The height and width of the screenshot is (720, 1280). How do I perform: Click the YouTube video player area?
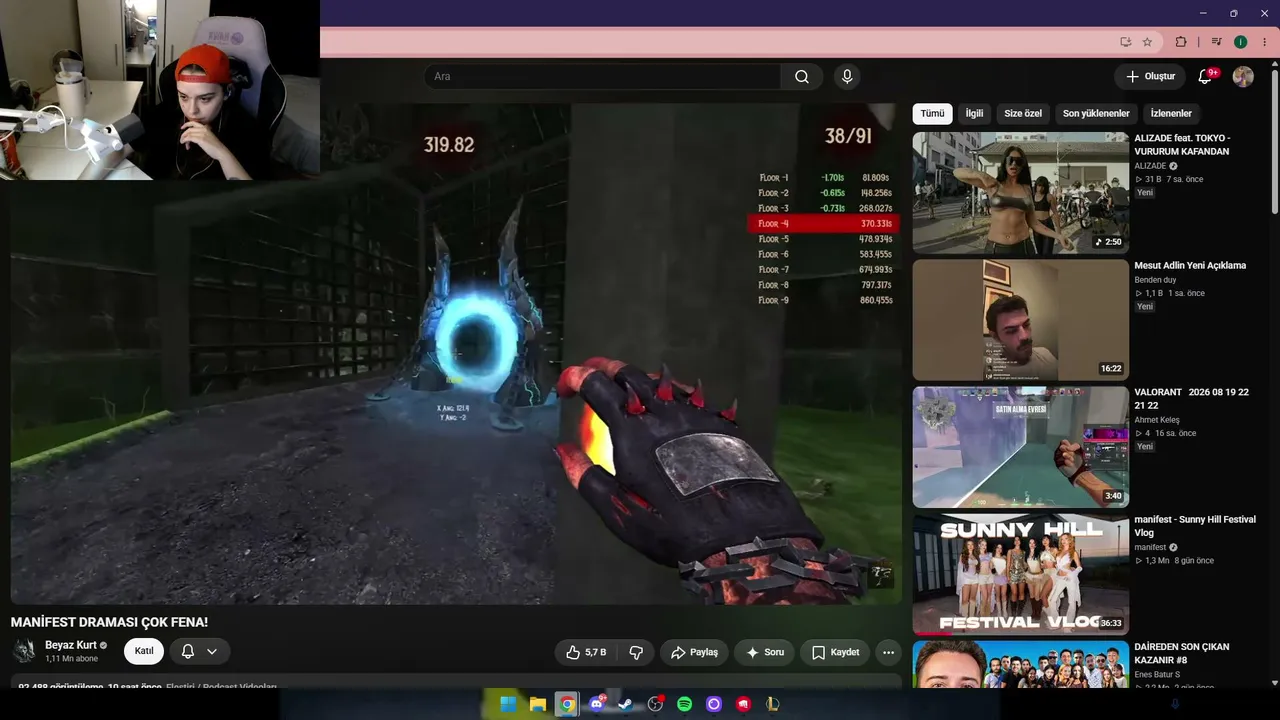point(456,354)
